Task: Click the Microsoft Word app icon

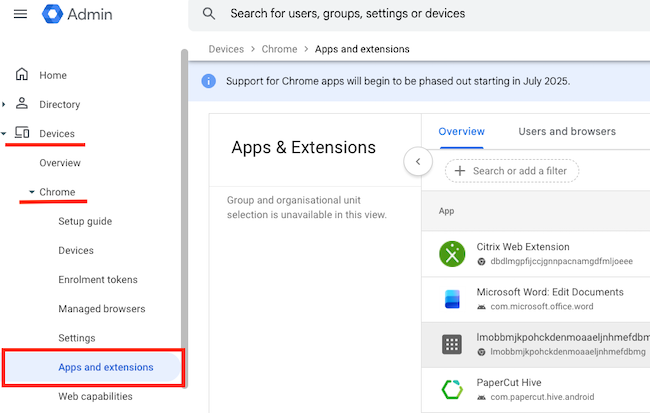Action: tap(452, 299)
